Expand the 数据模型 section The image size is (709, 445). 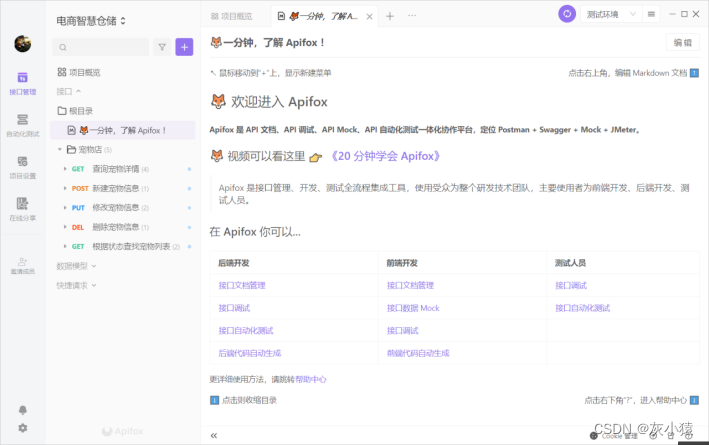click(76, 266)
